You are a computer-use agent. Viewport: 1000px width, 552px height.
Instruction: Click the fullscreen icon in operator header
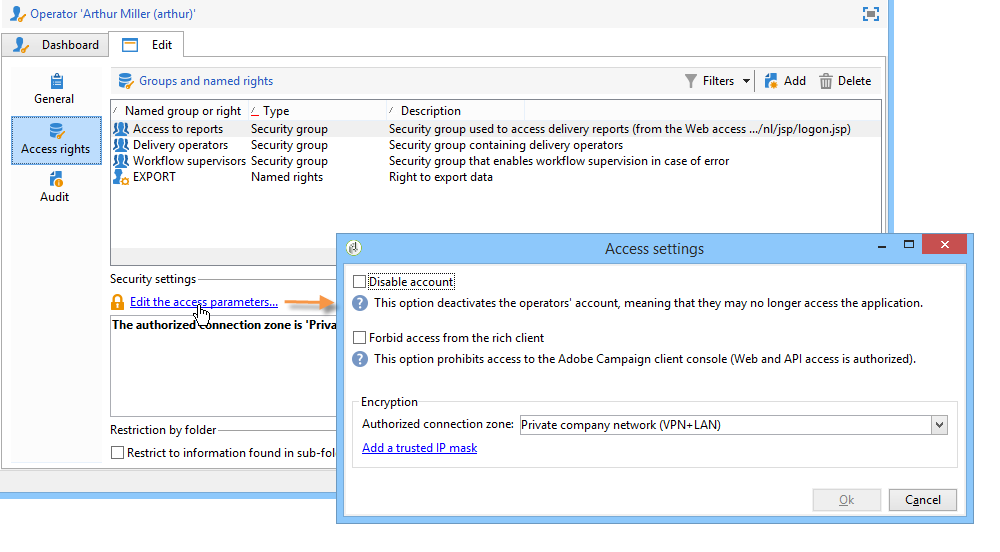[870, 14]
